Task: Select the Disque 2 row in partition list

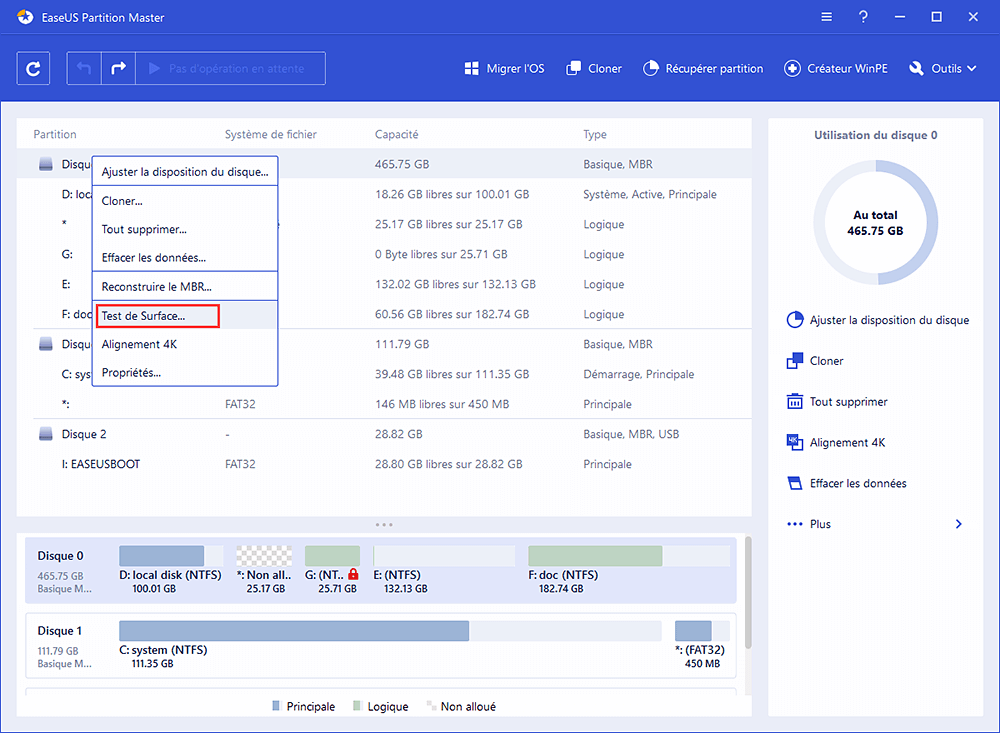Action: click(x=384, y=434)
